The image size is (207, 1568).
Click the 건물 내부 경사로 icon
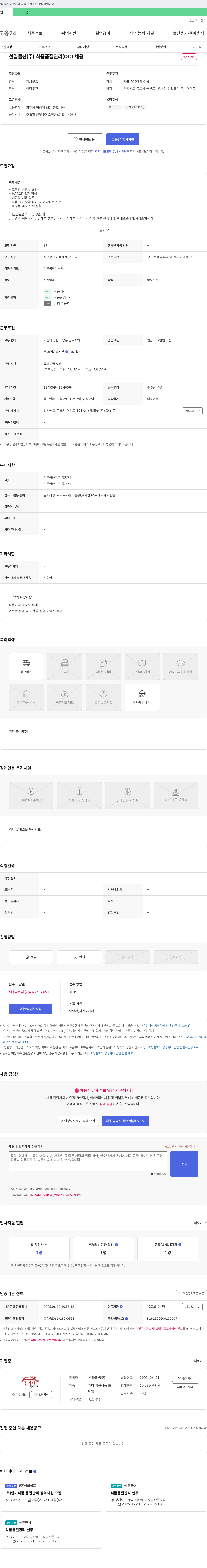(x=176, y=795)
